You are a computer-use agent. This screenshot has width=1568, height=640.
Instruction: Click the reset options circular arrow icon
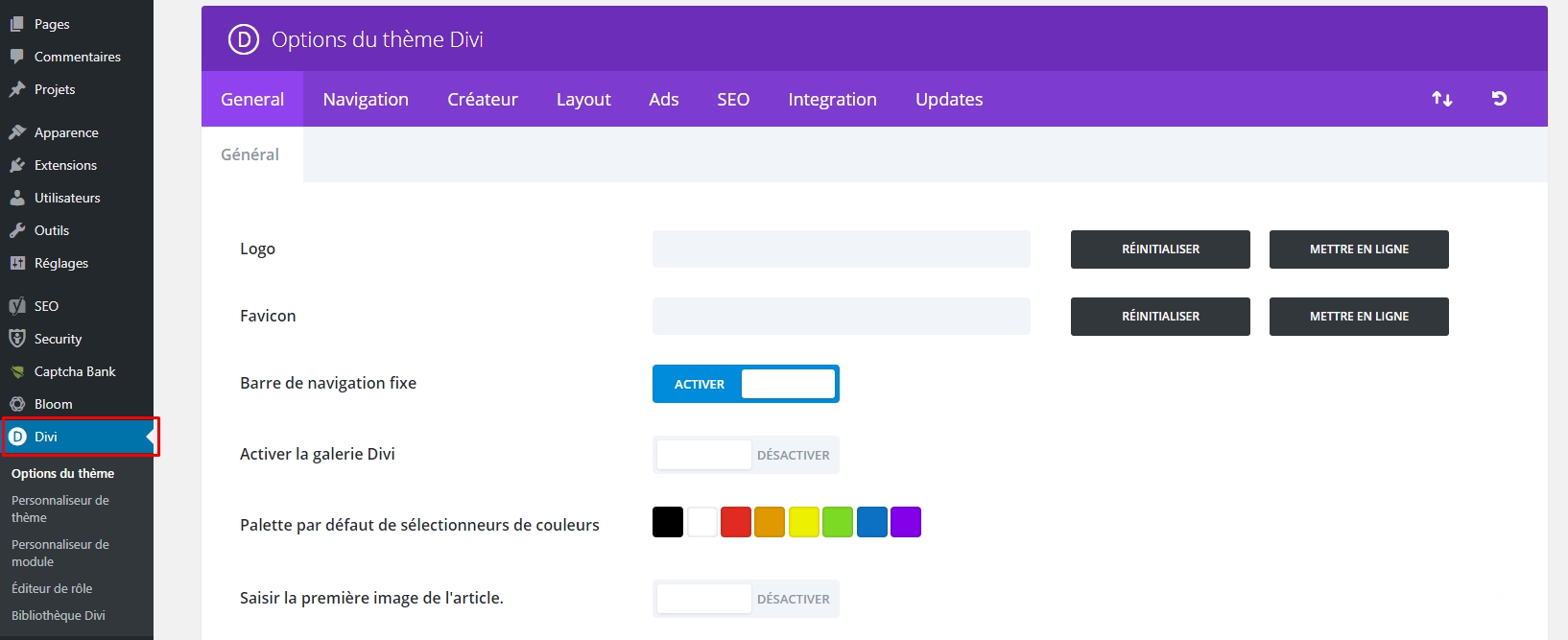coord(1499,99)
